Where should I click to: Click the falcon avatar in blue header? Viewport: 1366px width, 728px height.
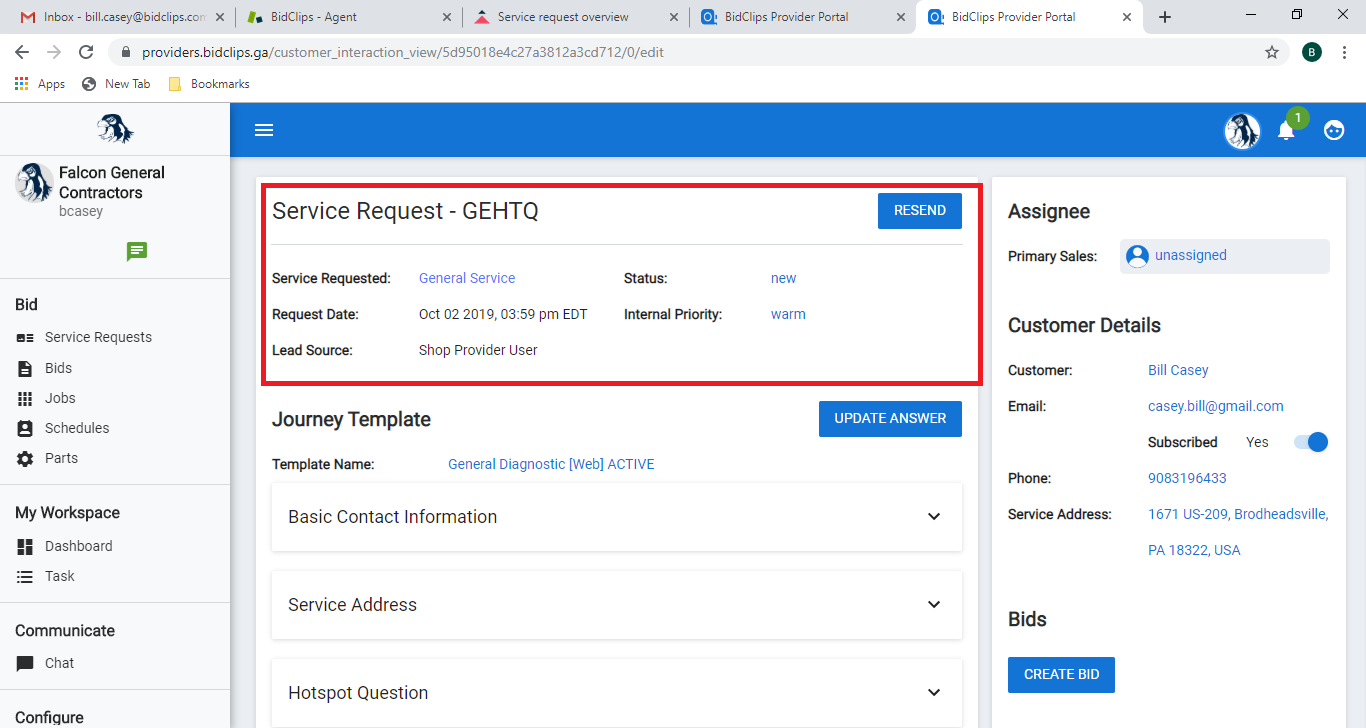coord(1242,131)
